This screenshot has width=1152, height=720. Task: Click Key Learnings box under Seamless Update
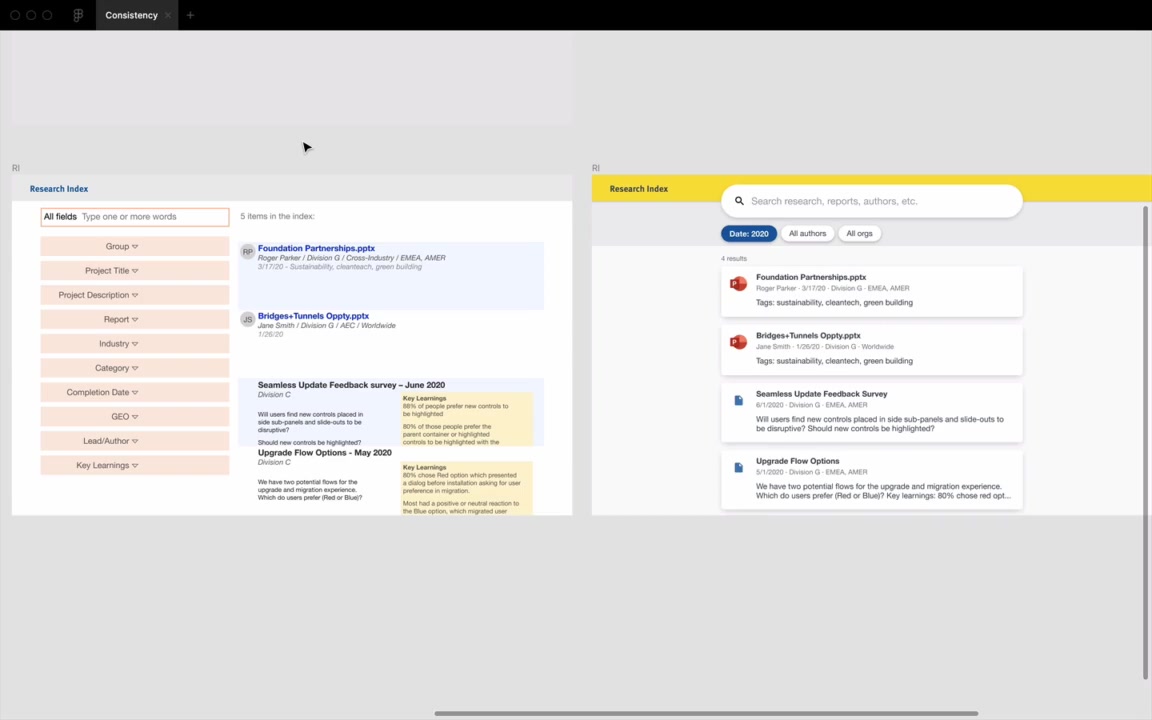click(467, 420)
